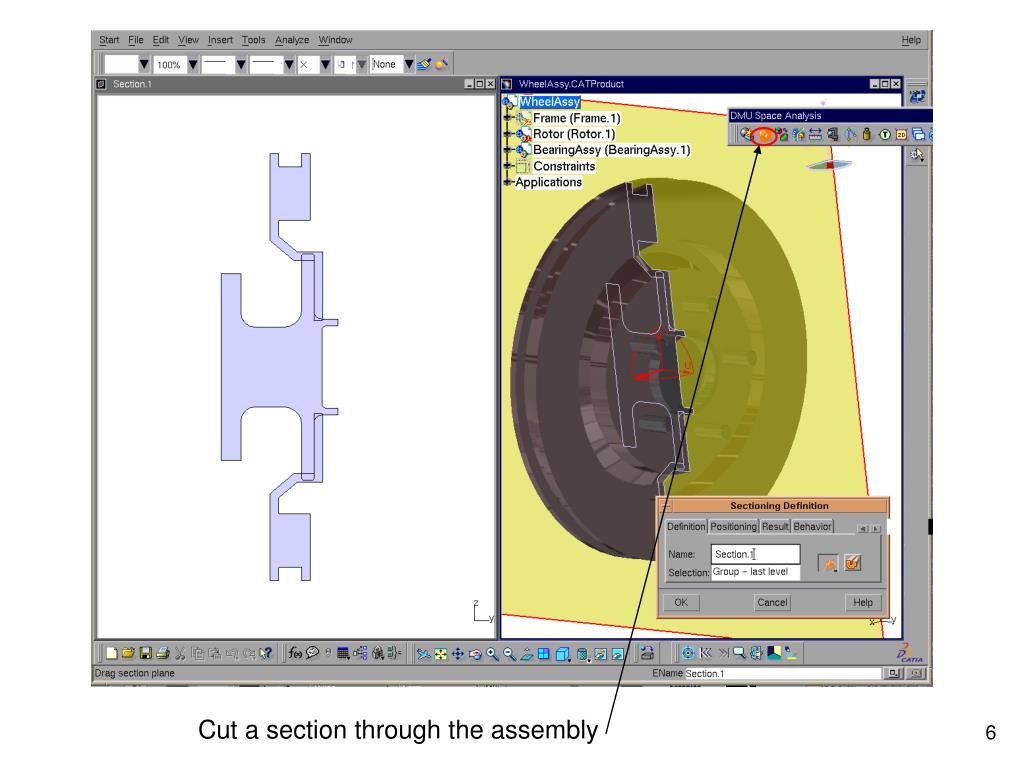Choose the Measure Inertia weight icon
This screenshot has height=768, width=1024.
[x=867, y=135]
